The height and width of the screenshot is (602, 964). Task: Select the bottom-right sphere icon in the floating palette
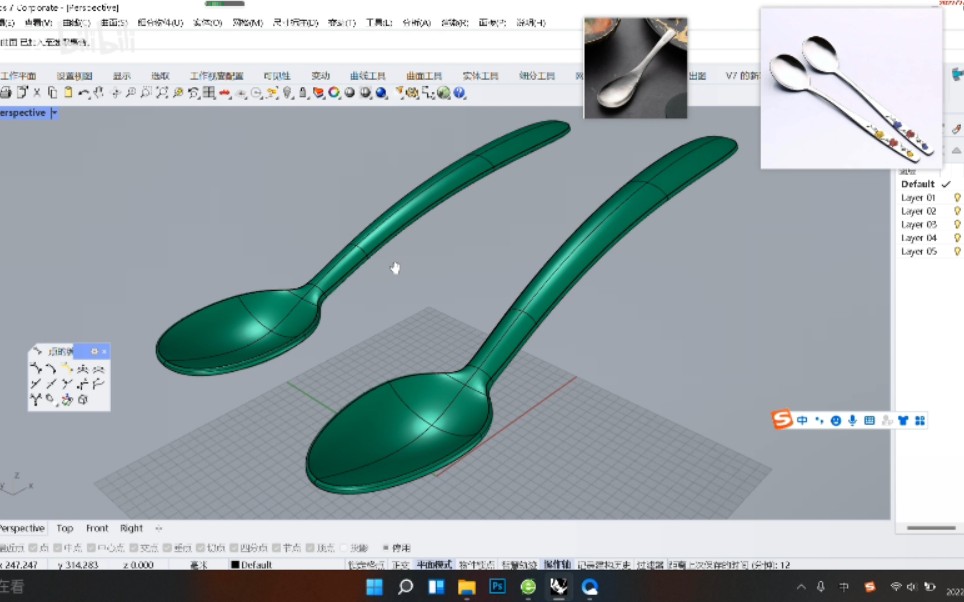pyautogui.click(x=83, y=398)
